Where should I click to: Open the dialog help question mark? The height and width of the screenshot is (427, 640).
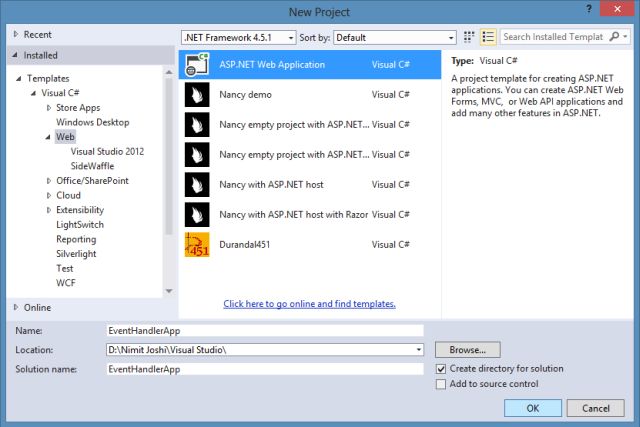pos(589,9)
